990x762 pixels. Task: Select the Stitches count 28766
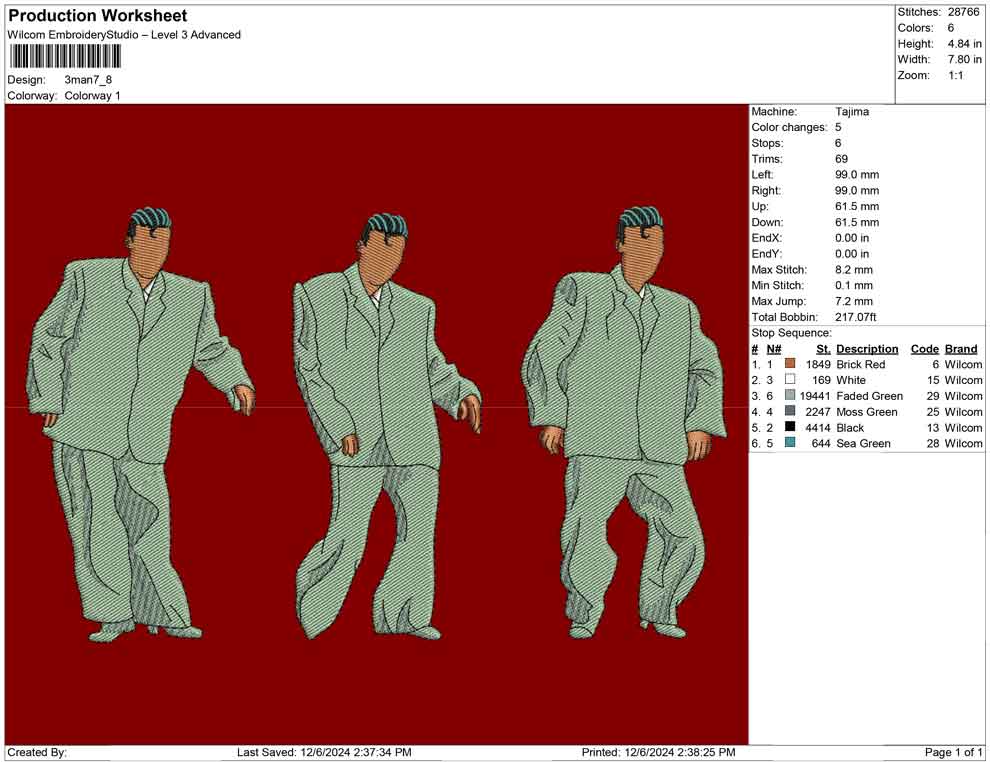coord(963,12)
